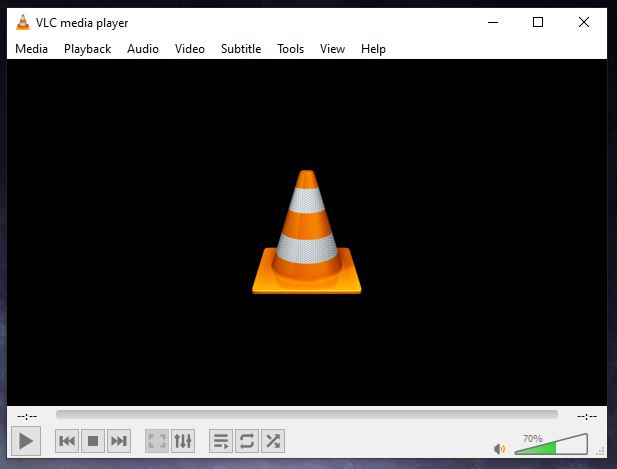Toggle the playlist view

221,441
